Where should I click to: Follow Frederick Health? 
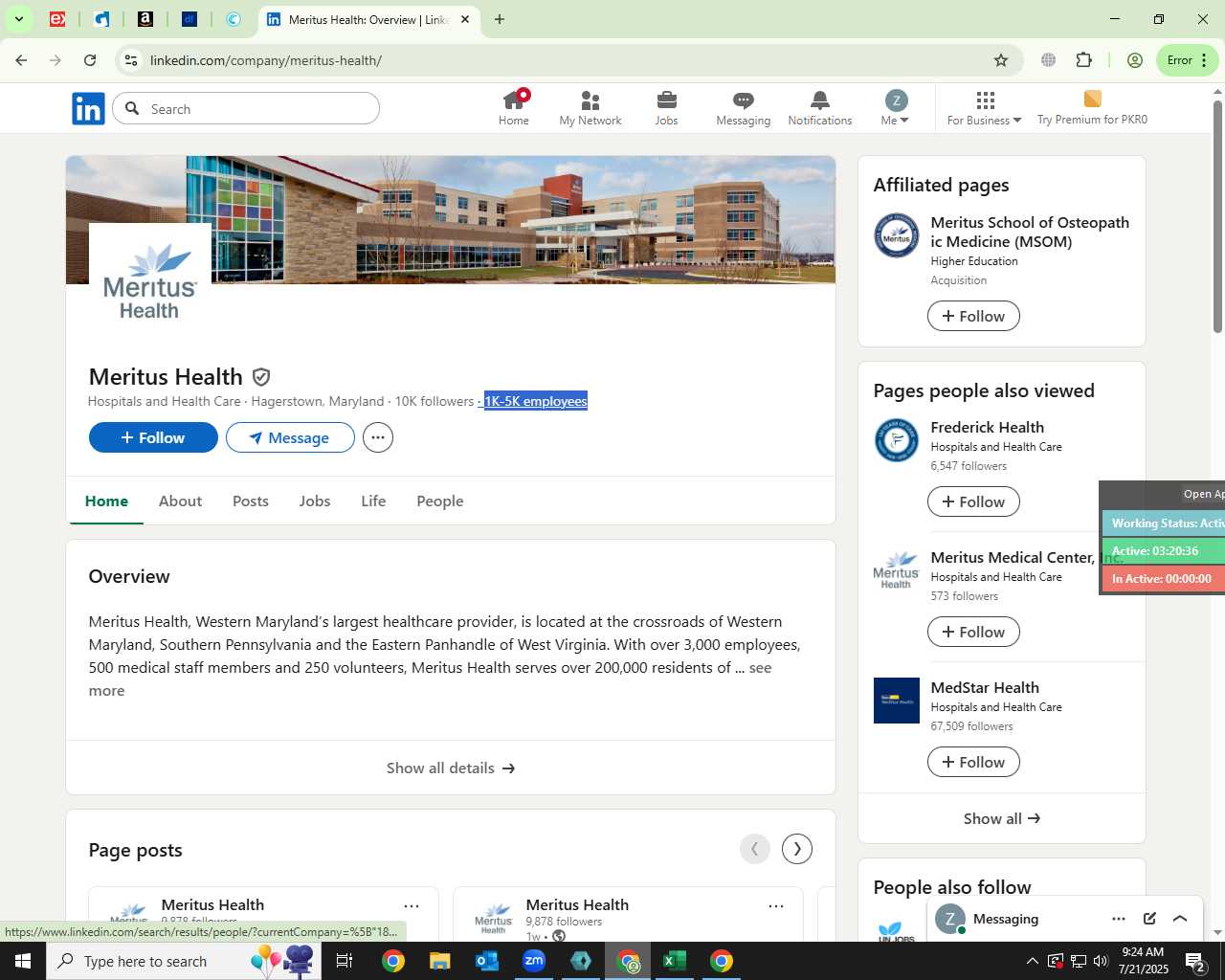point(973,501)
